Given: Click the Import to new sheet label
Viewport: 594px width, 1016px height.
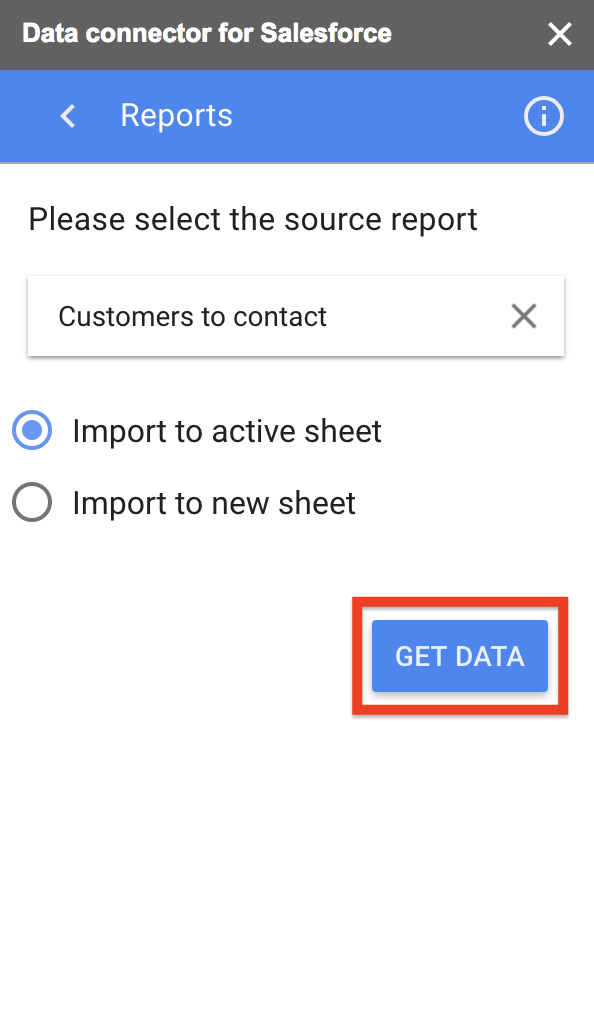Looking at the screenshot, I should pyautogui.click(x=214, y=503).
